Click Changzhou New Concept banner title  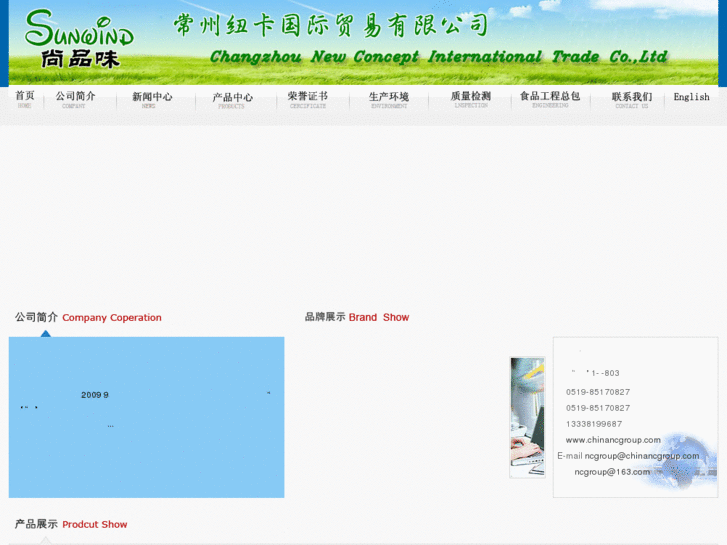[x=439, y=57]
